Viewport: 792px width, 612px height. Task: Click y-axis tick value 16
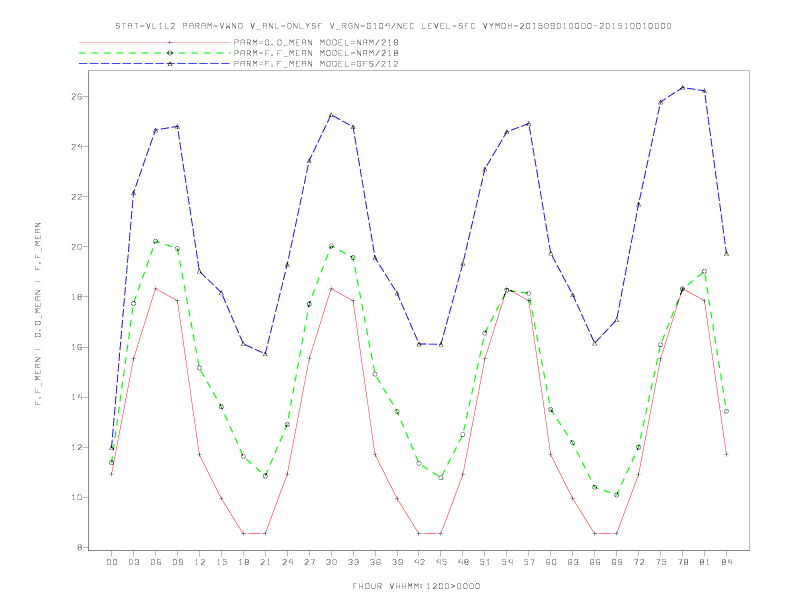[x=76, y=347]
